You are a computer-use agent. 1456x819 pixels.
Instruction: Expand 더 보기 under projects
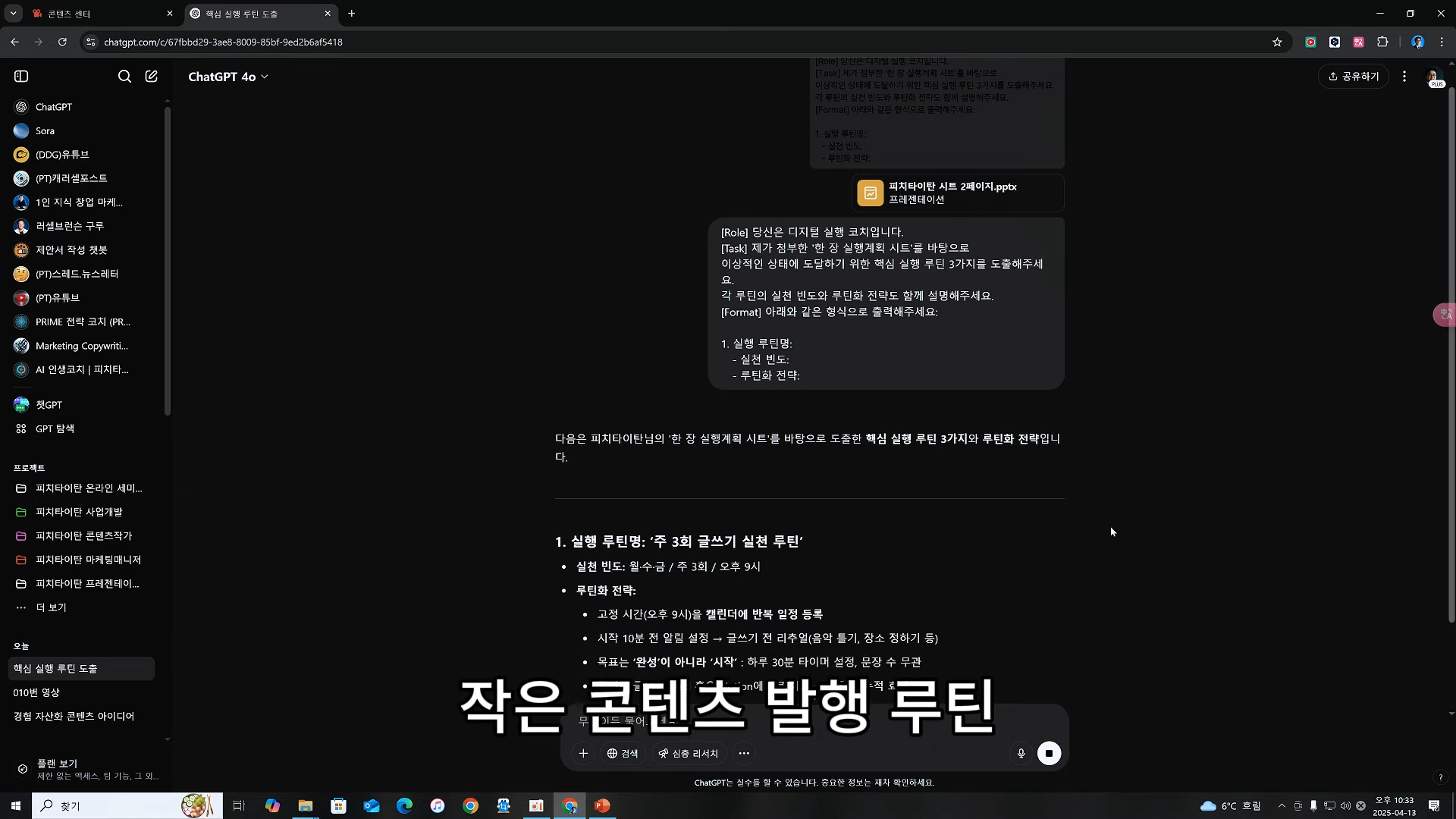51,607
